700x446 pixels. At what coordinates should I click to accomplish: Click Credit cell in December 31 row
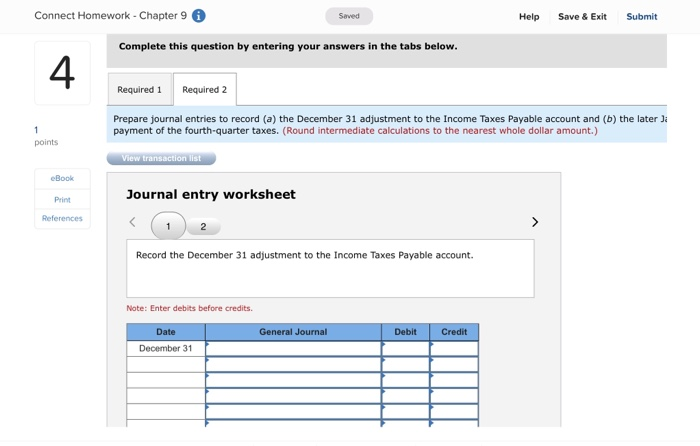coord(454,348)
